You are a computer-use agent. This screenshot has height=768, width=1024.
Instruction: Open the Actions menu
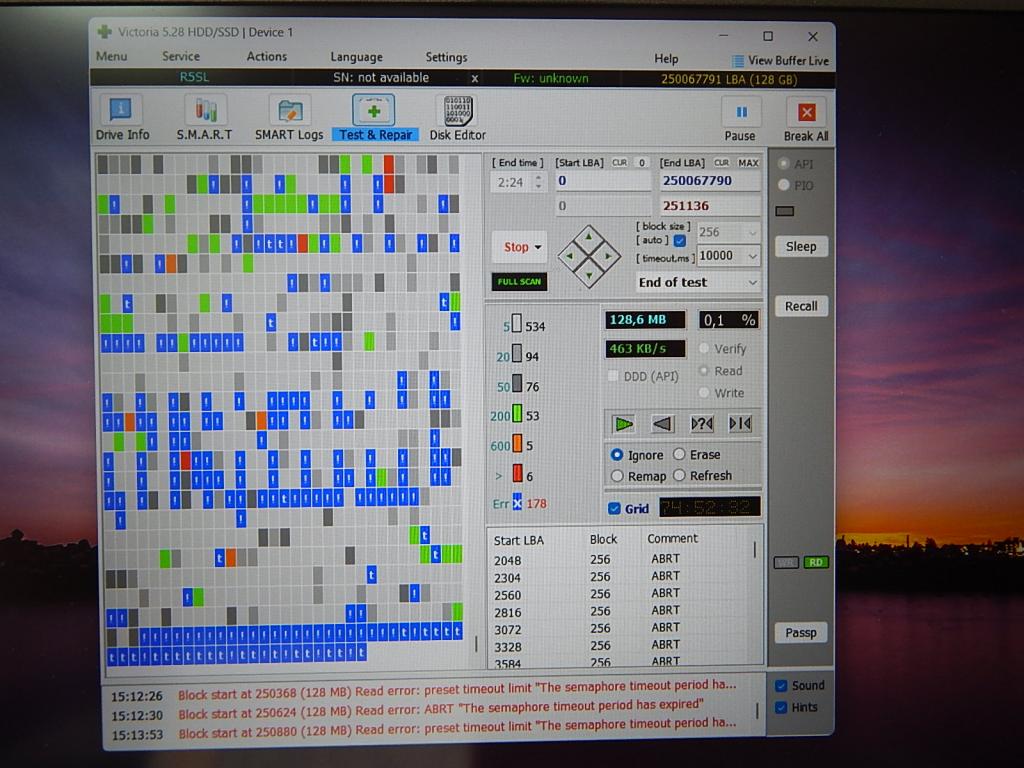[x=267, y=57]
